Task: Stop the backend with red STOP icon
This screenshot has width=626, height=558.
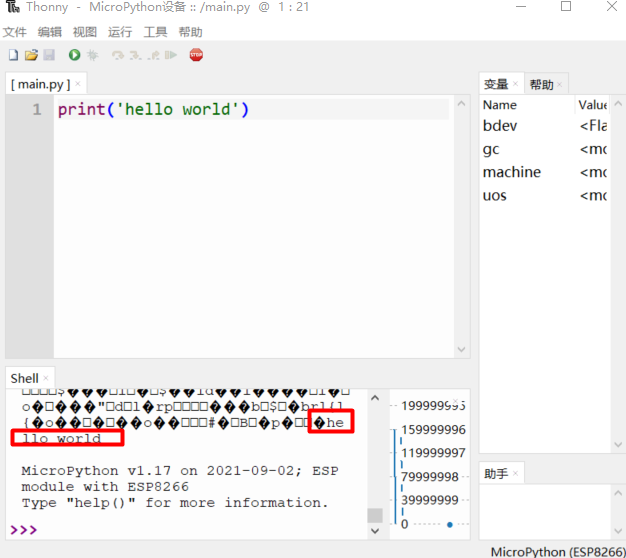Action: [x=196, y=55]
